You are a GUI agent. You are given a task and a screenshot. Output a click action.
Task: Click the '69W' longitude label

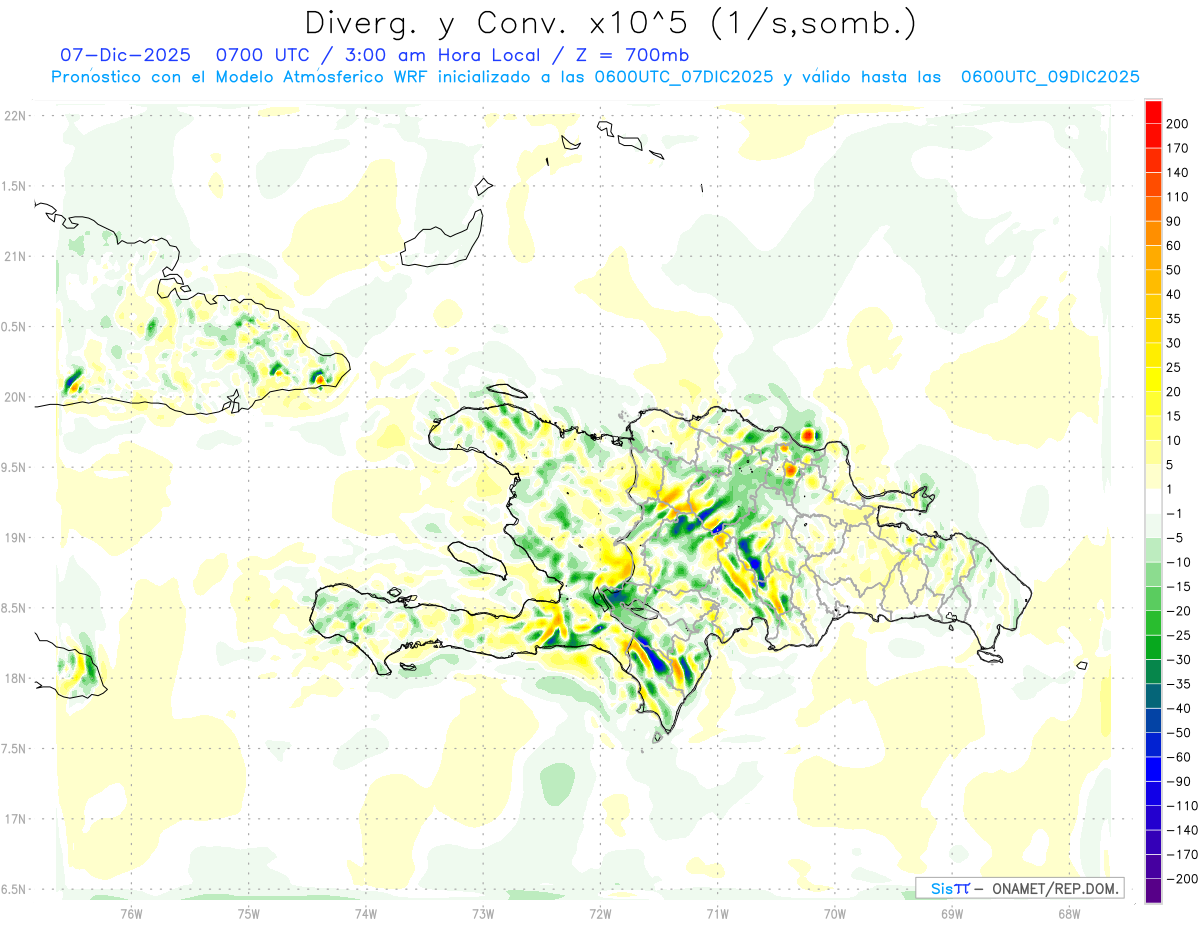tap(952, 913)
